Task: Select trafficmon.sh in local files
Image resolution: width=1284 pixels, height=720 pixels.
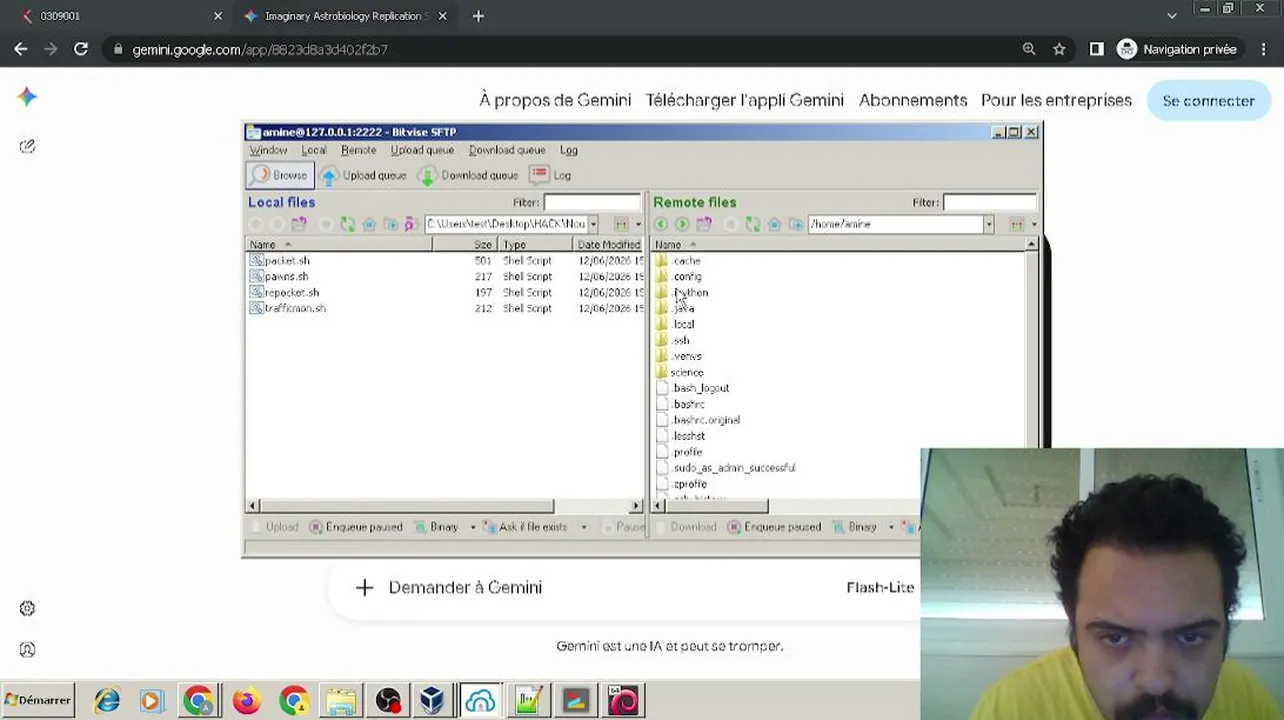Action: (x=288, y=308)
